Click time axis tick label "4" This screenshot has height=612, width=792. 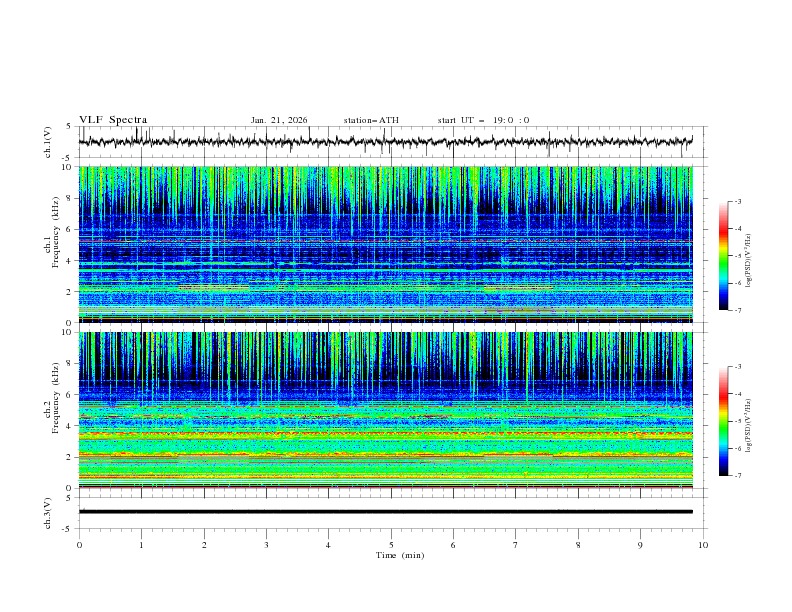click(328, 545)
